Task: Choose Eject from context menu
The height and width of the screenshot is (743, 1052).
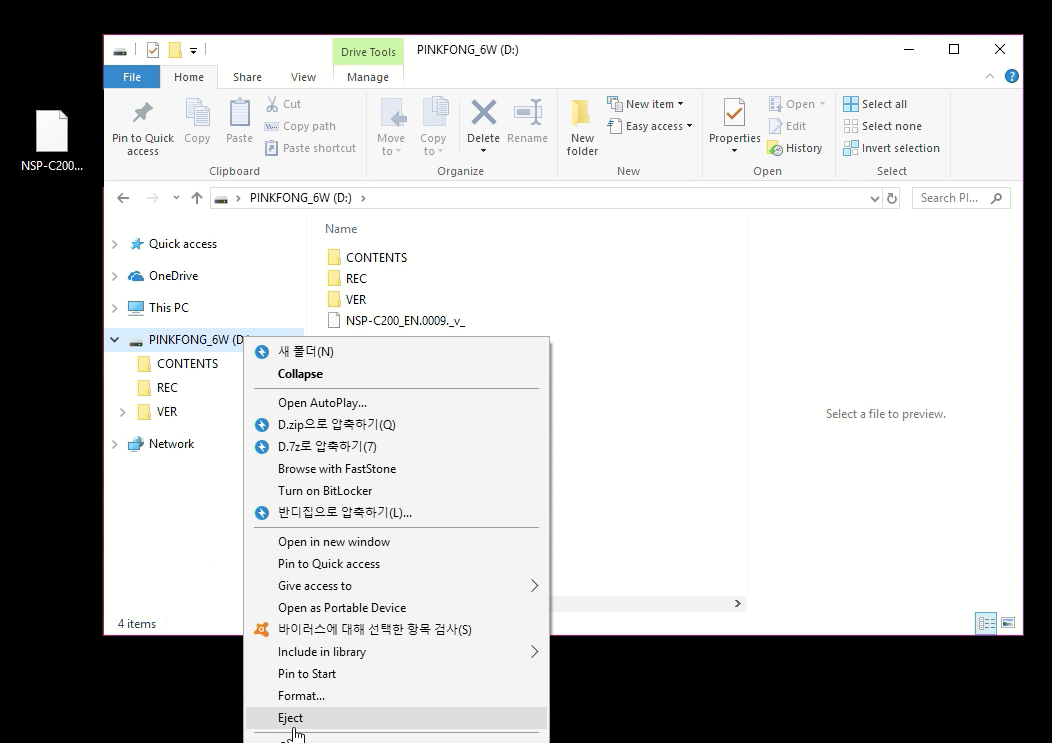Action: (x=397, y=718)
